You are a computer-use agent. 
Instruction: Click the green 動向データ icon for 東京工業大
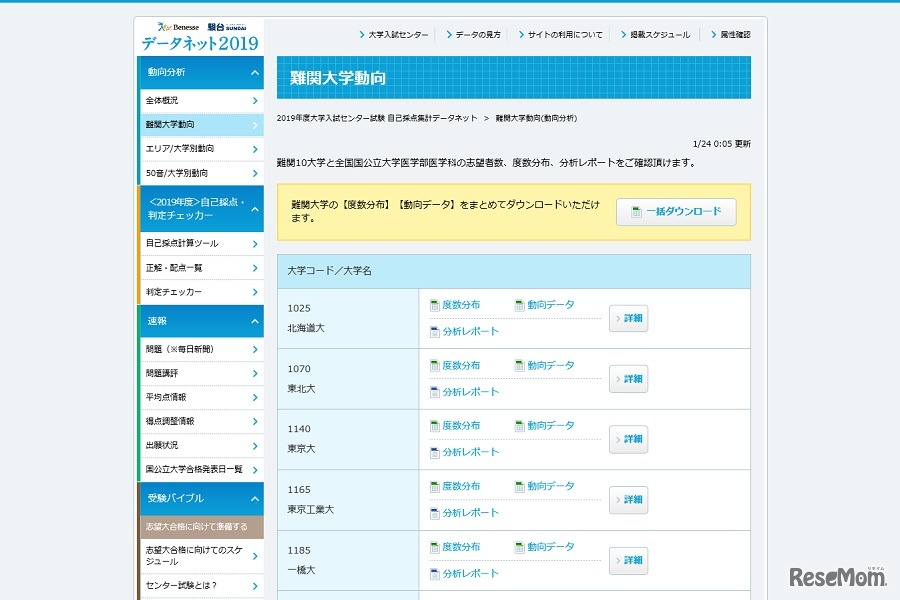click(x=518, y=486)
